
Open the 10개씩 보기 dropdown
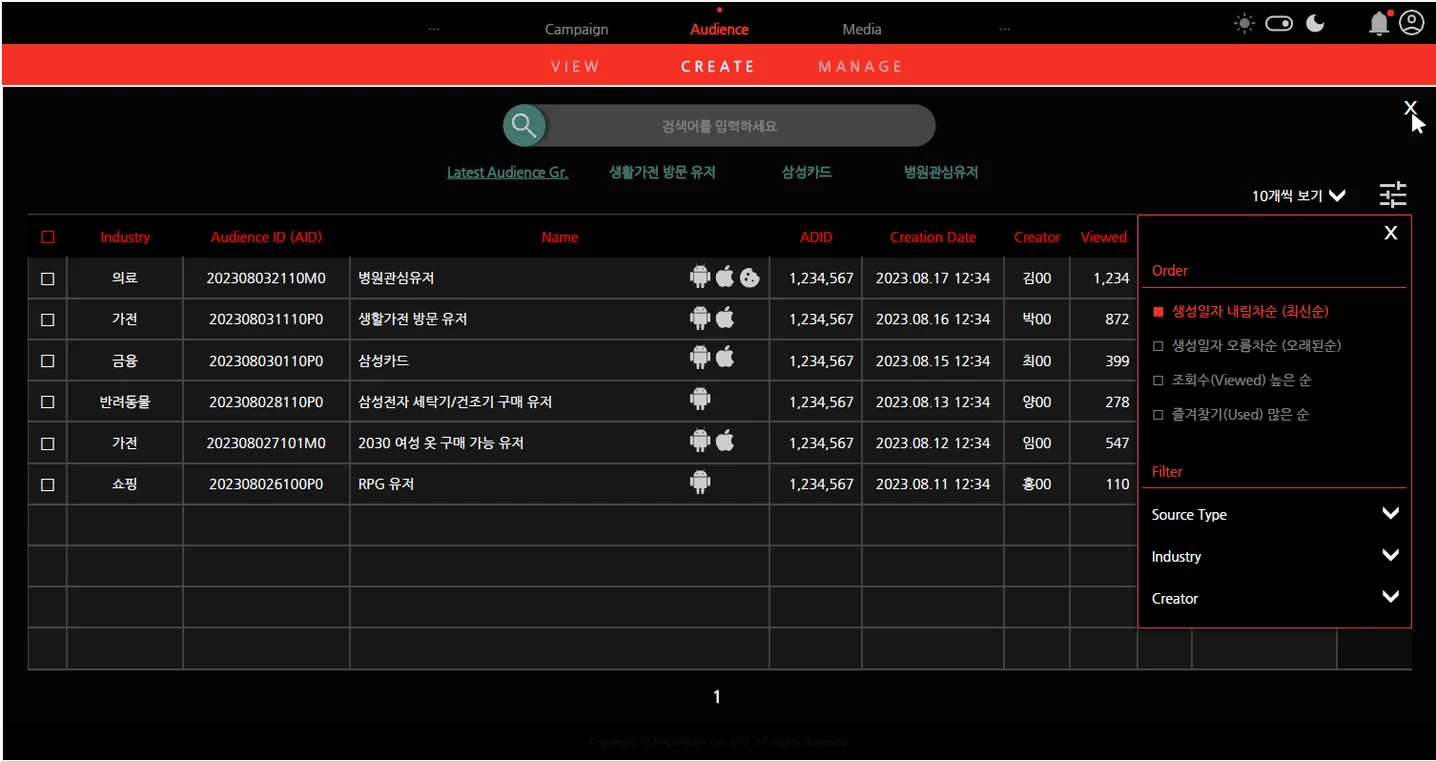coord(1297,196)
